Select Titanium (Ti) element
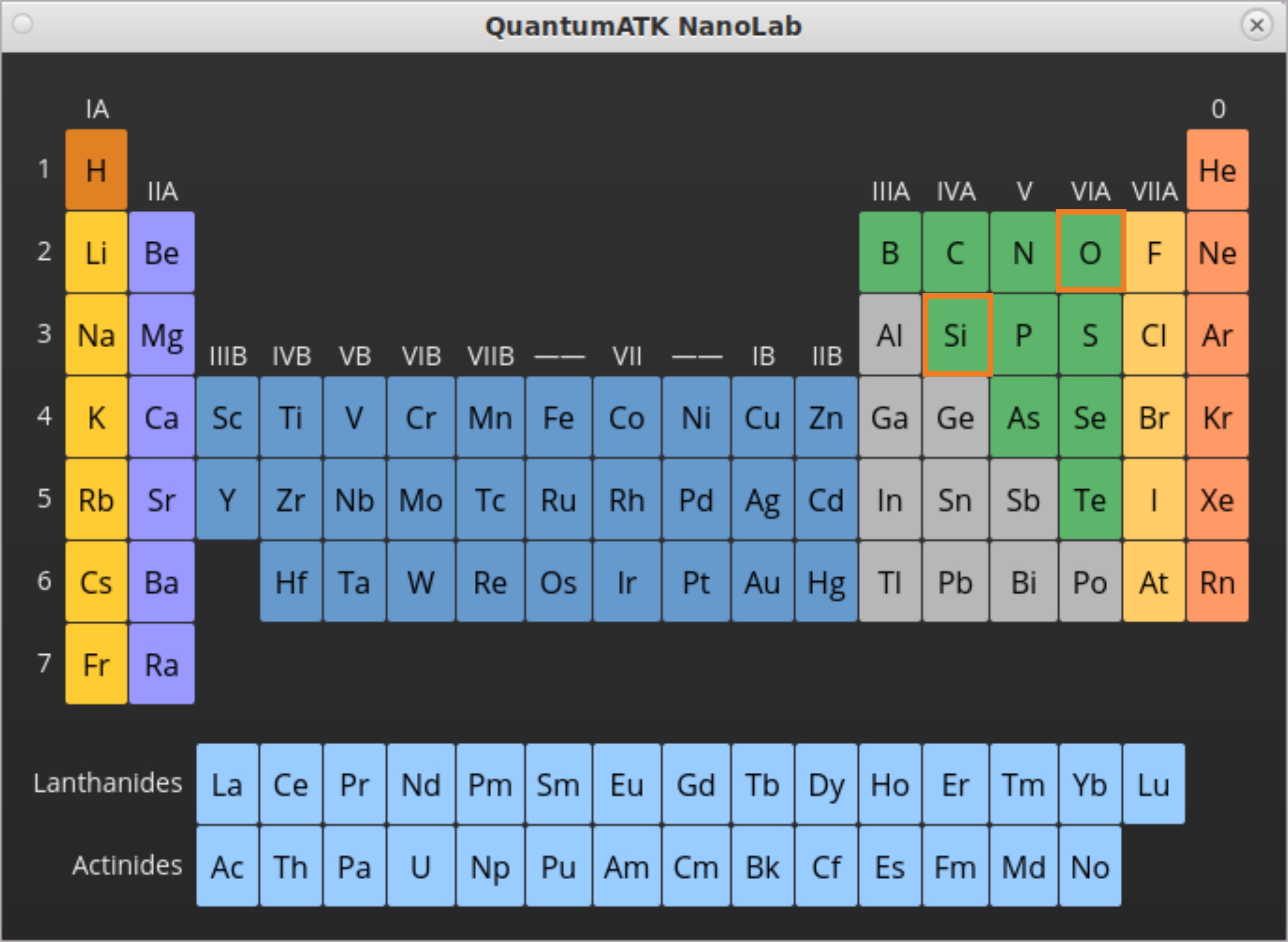This screenshot has height=942, width=1288. tap(291, 417)
